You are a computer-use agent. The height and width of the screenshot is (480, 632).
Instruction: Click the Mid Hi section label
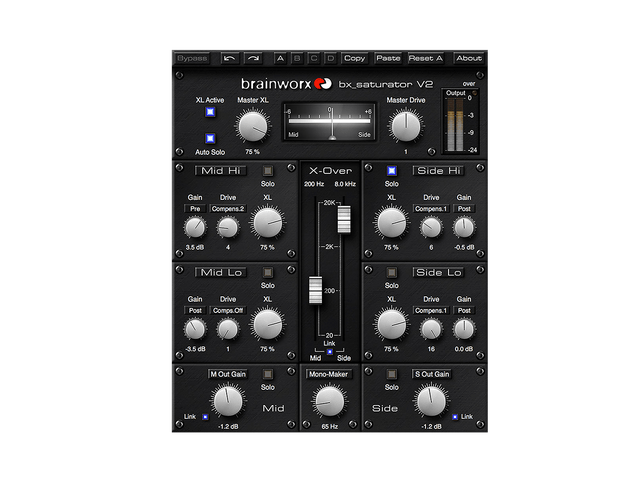coord(220,171)
